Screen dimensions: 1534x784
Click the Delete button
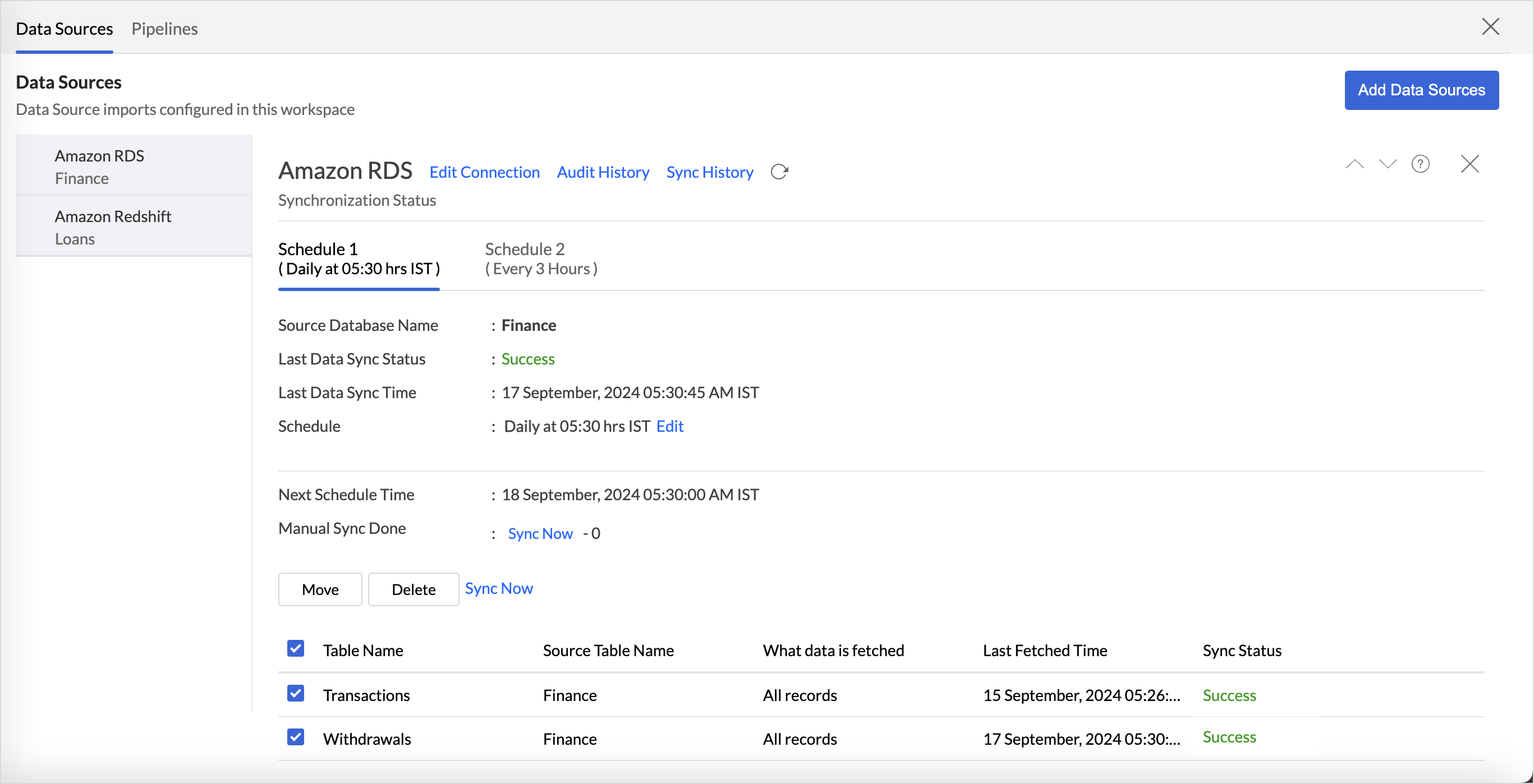click(x=414, y=589)
